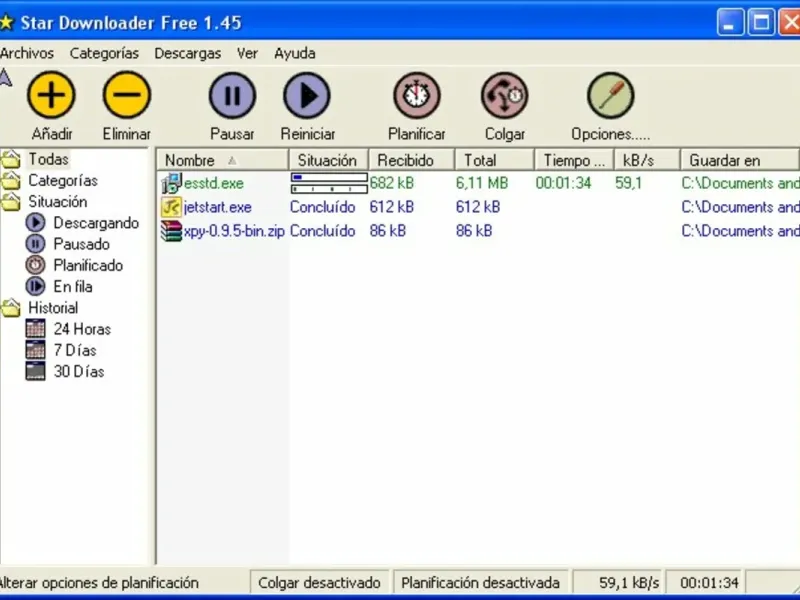The width and height of the screenshot is (800, 600).
Task: Click the Todas folder icon in sidebar
Action: (x=11, y=159)
